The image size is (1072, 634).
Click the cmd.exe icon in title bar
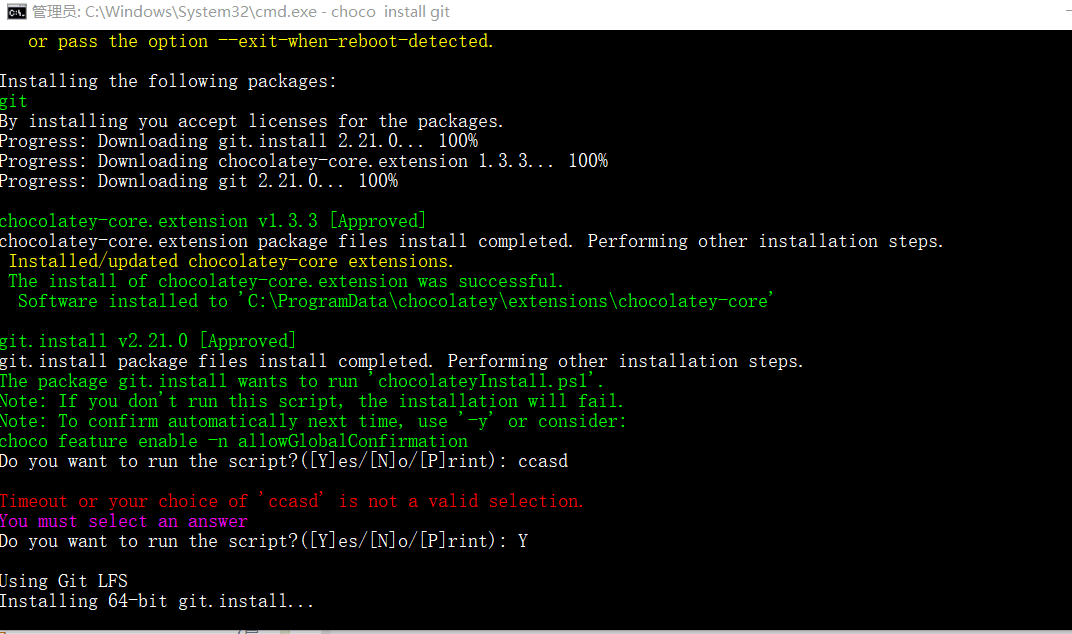click(15, 13)
